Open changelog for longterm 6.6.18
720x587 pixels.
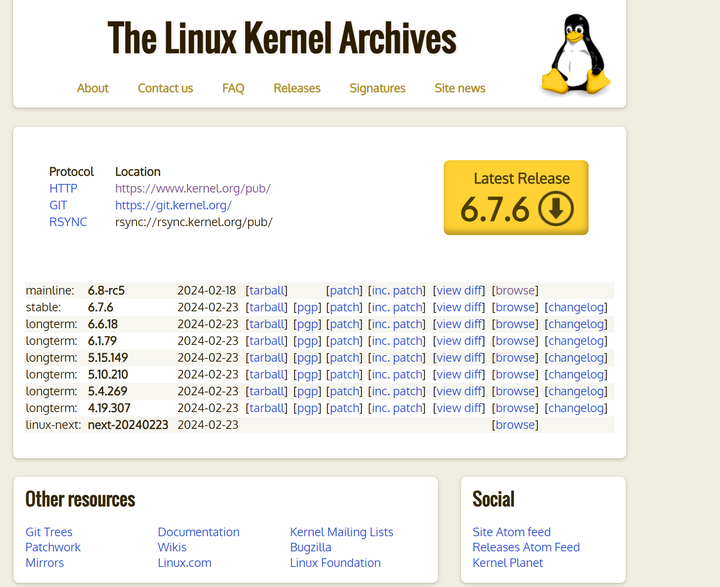[x=576, y=324]
